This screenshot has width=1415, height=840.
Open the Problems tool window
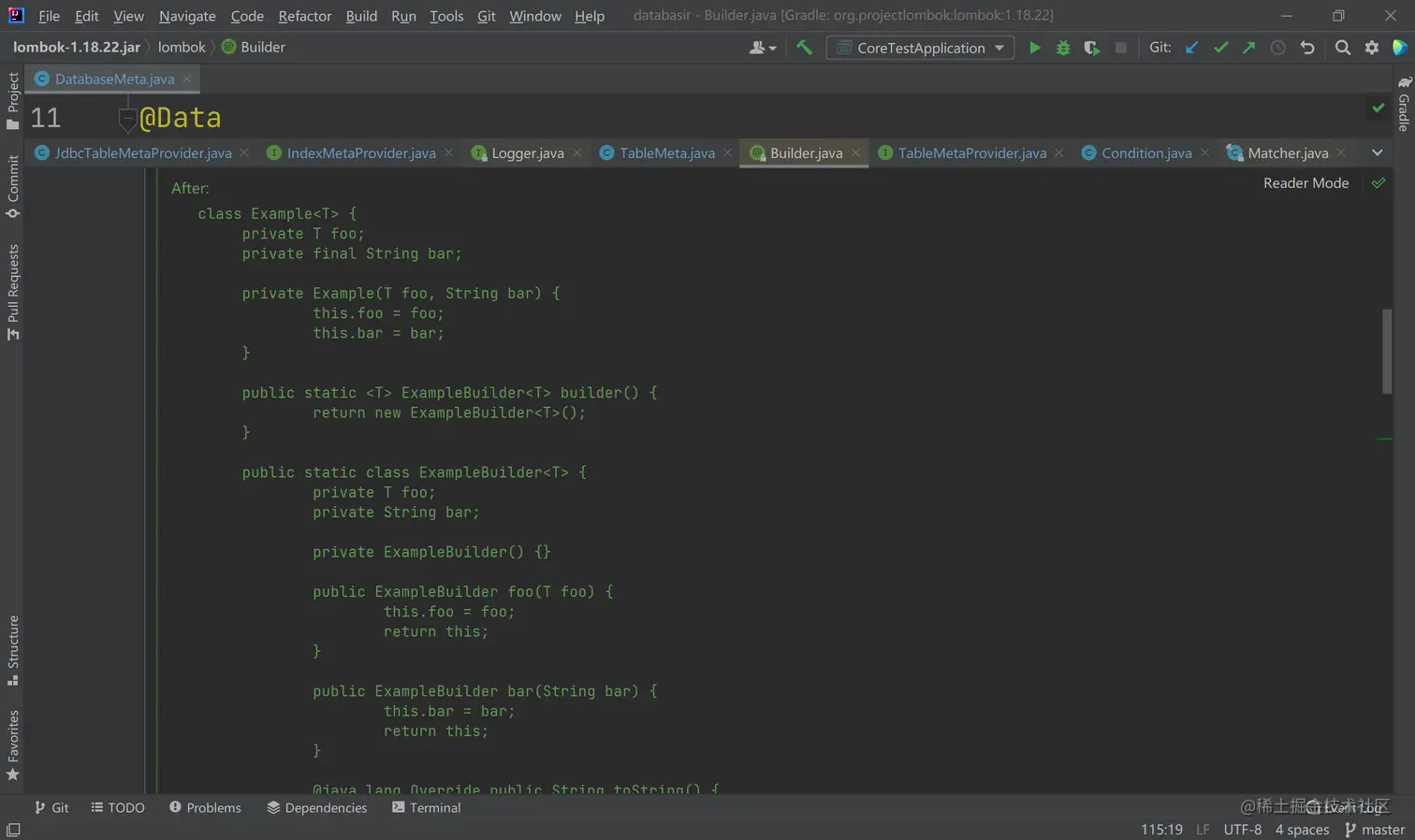[205, 807]
